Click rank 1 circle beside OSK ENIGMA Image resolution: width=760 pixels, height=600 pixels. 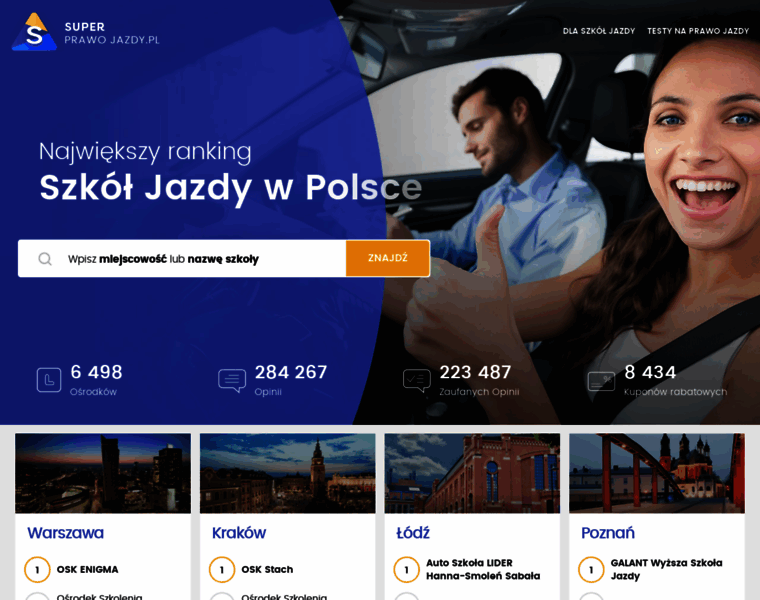(x=37, y=569)
